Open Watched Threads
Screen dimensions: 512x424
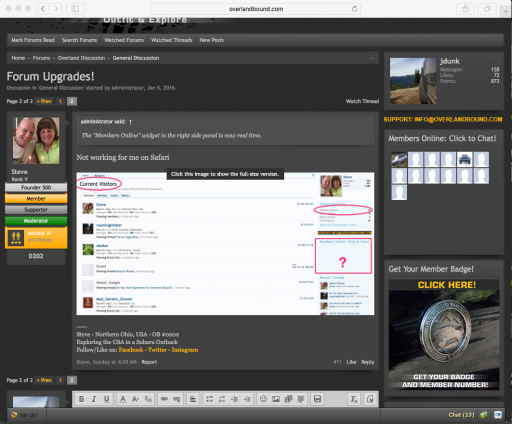(x=172, y=40)
